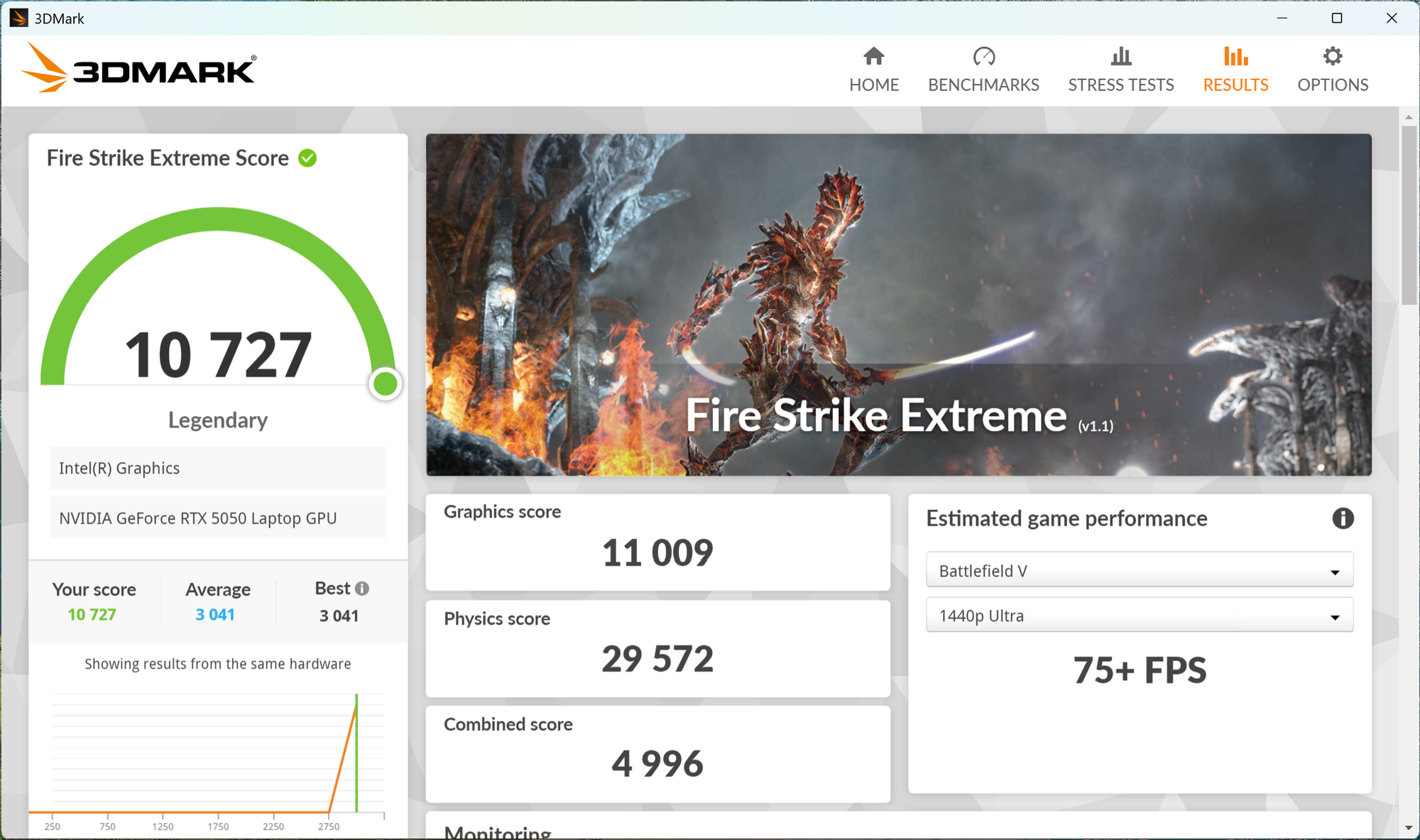Click the Average score value 3 041
The width and height of the screenshot is (1420, 840).
[x=215, y=615]
